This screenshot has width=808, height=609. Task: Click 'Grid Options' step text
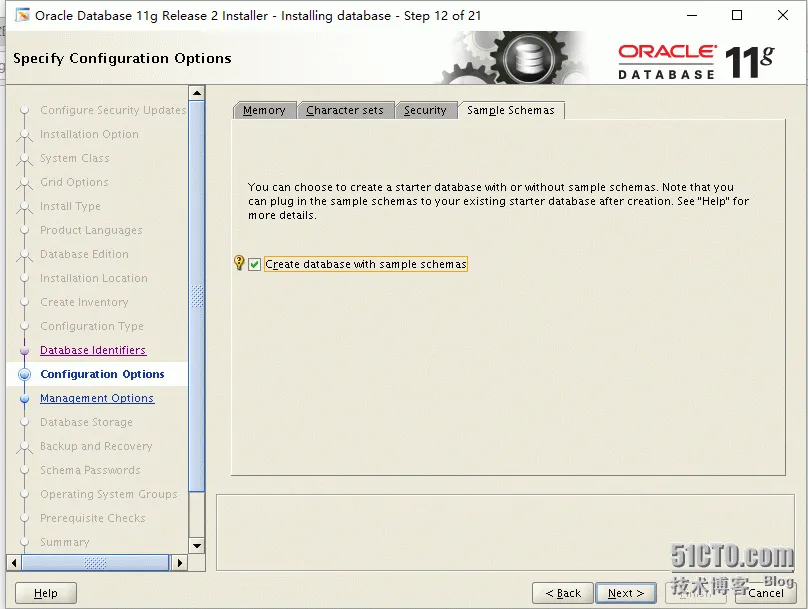(74, 182)
